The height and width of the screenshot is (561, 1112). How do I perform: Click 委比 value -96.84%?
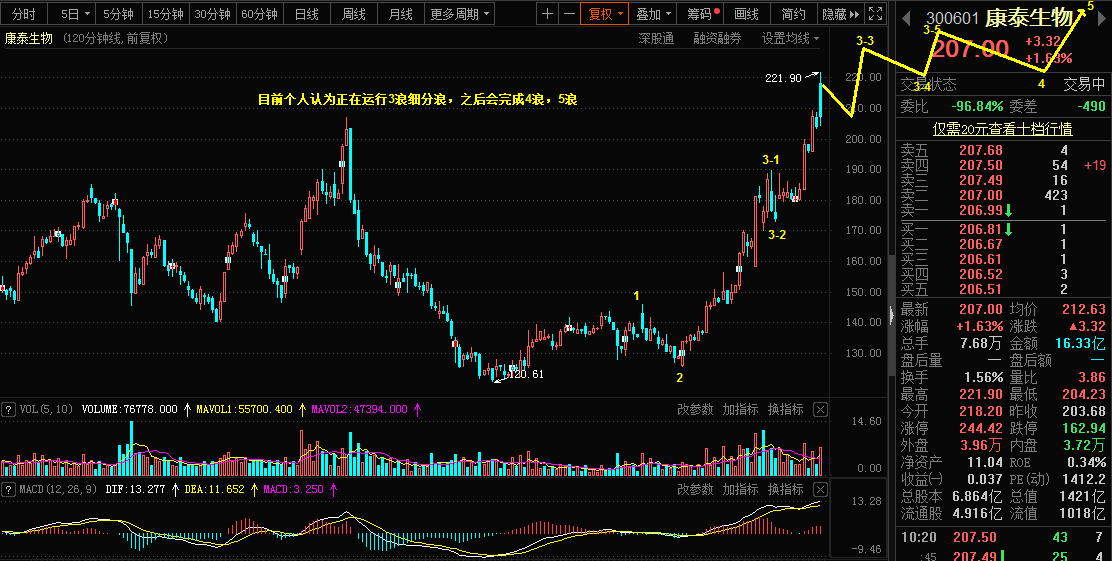click(977, 106)
